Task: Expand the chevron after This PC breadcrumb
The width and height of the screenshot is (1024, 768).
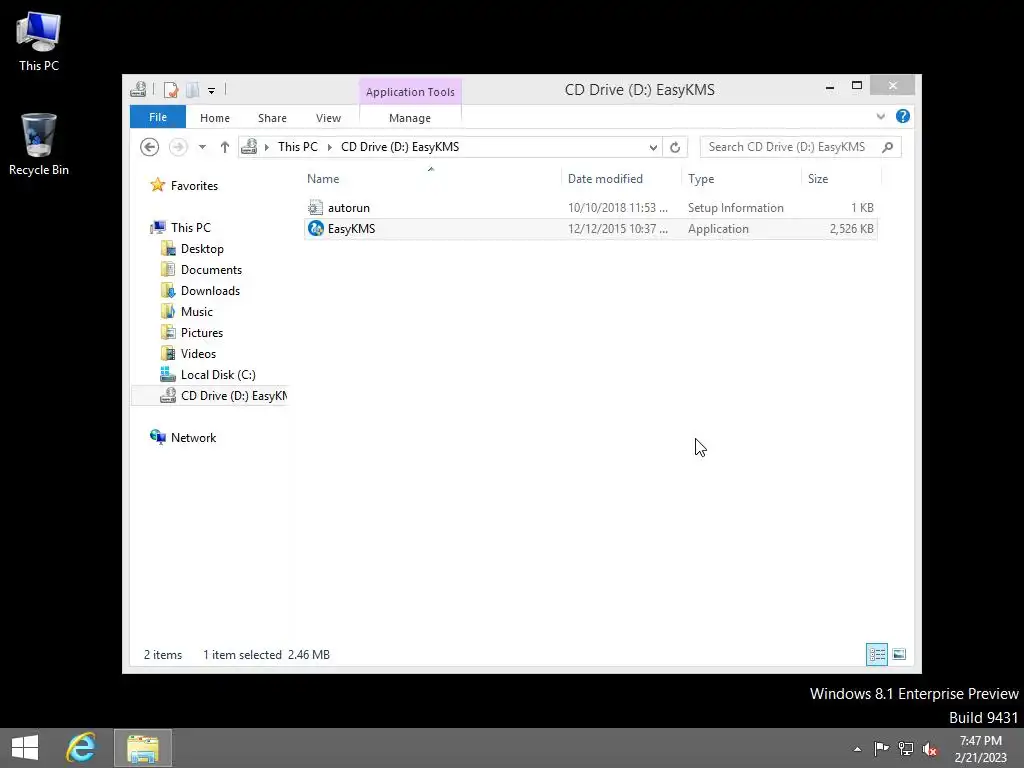Action: tap(330, 147)
